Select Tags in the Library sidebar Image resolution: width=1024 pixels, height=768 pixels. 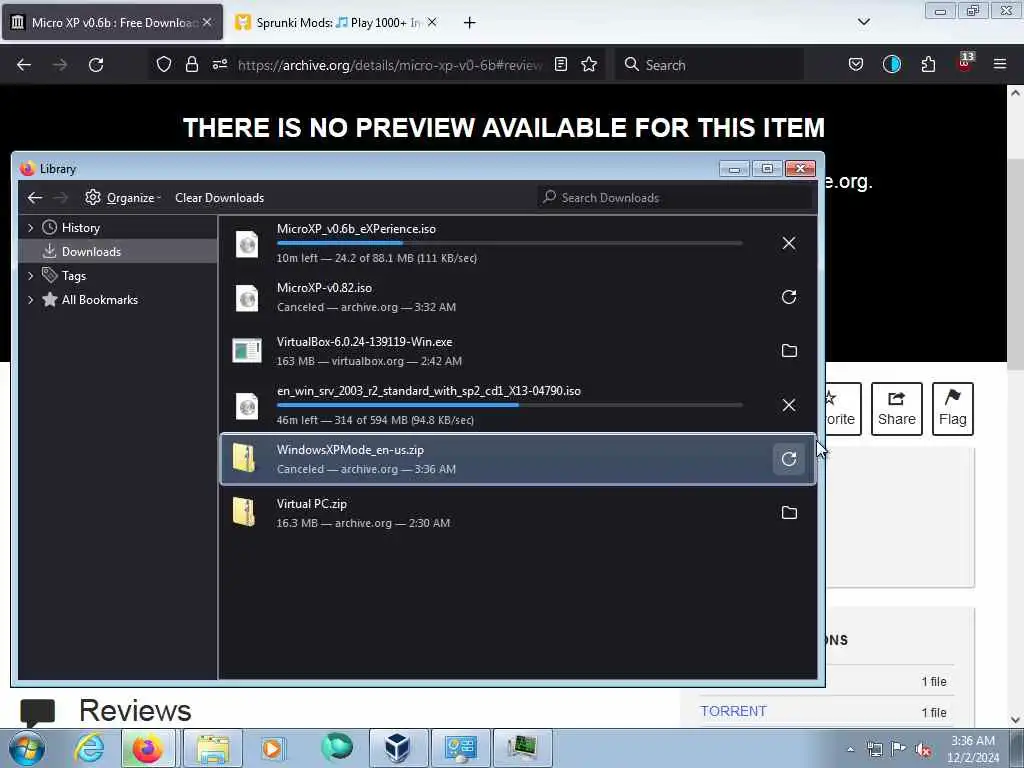74,276
